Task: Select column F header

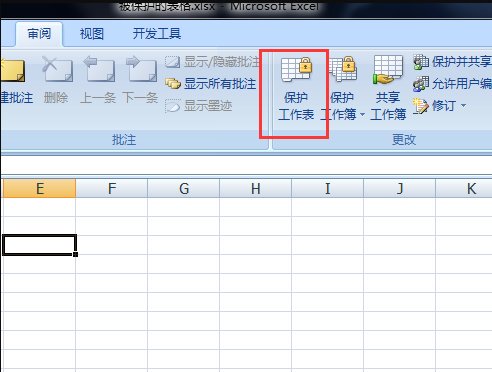Action: click(112, 189)
